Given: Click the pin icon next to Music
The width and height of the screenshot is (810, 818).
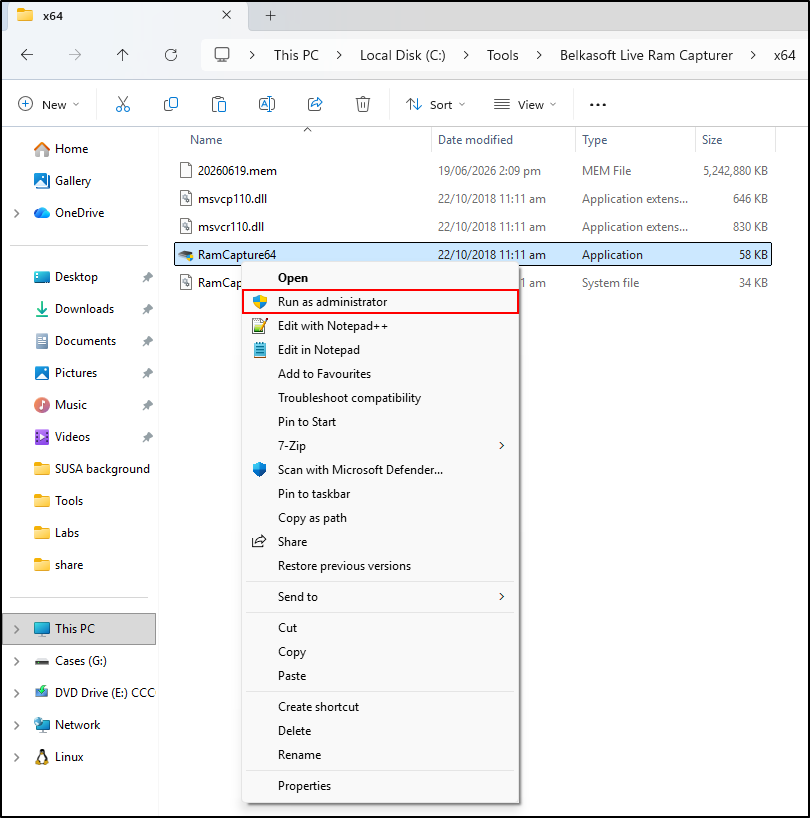Looking at the screenshot, I should click(148, 405).
